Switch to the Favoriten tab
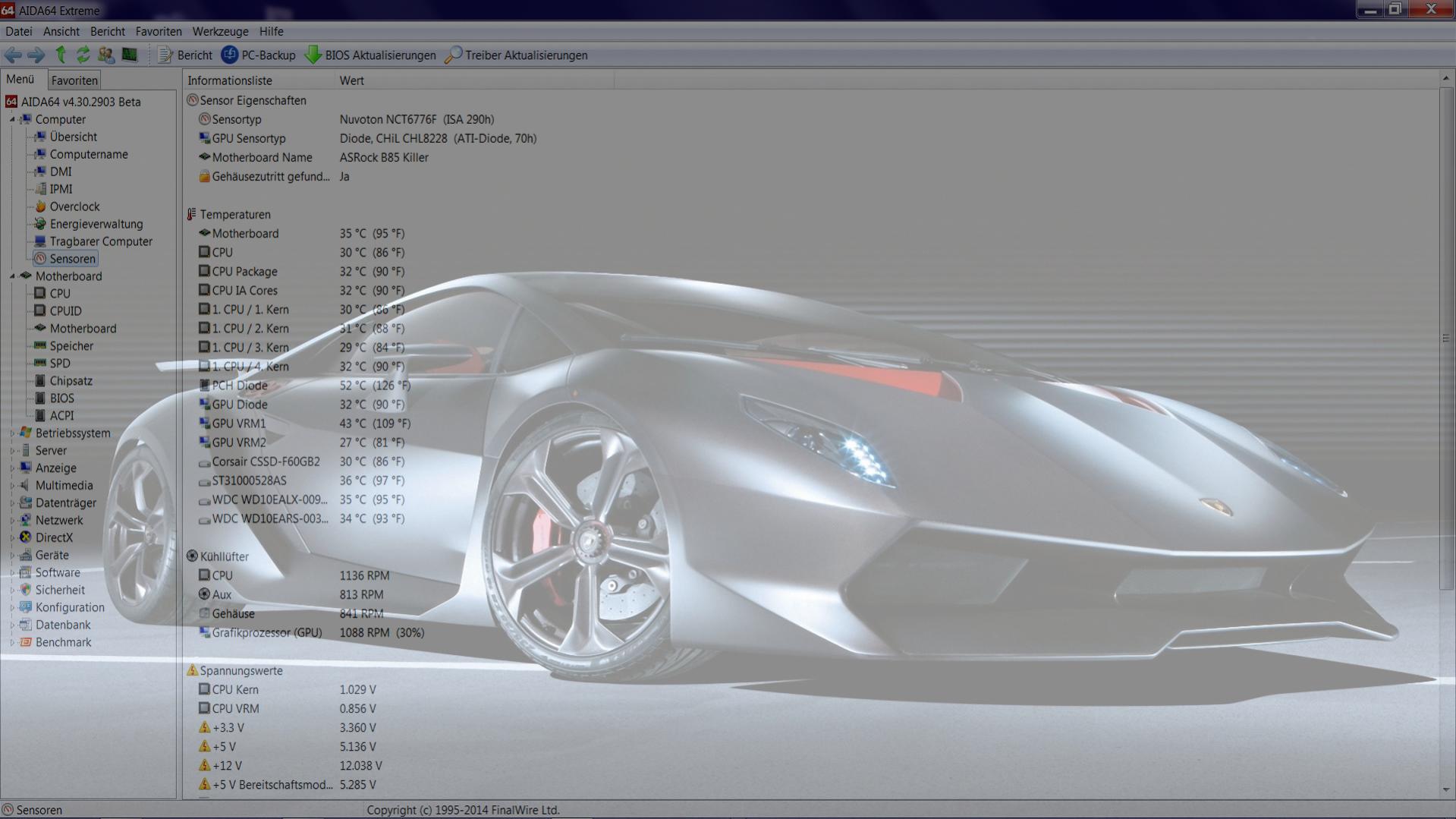Viewport: 1456px width, 819px height. 74,80
